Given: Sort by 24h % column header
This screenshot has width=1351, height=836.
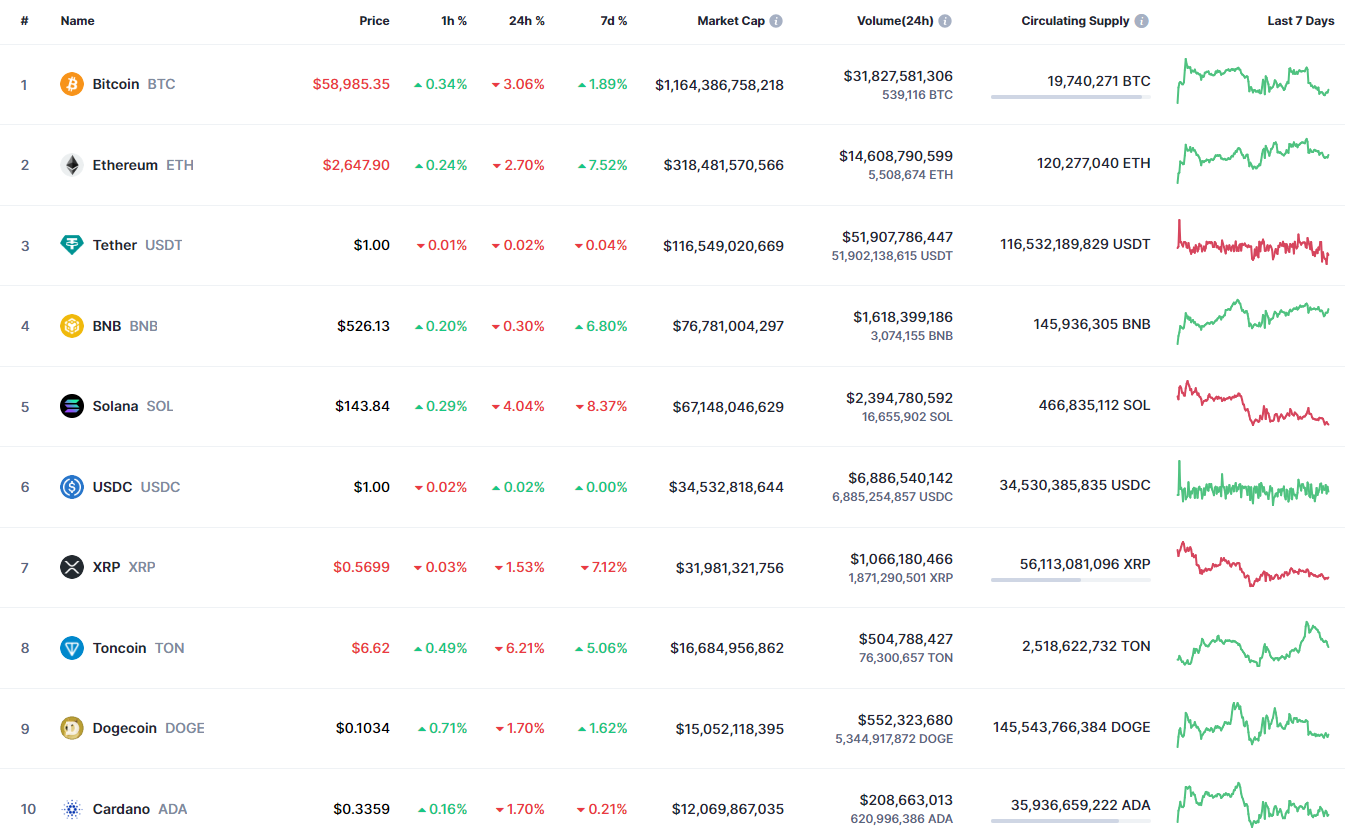Looking at the screenshot, I should [526, 21].
